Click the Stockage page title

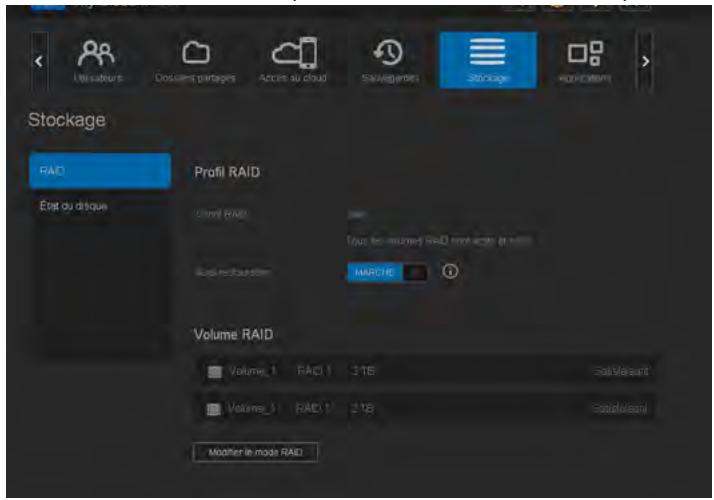pos(67,120)
